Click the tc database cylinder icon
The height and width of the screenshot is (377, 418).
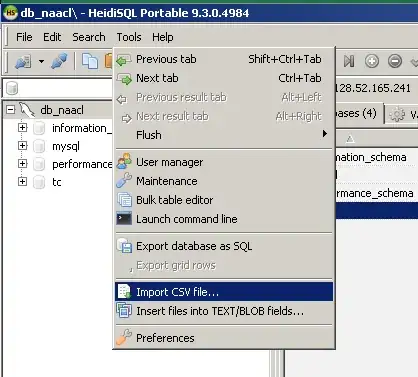39,182
